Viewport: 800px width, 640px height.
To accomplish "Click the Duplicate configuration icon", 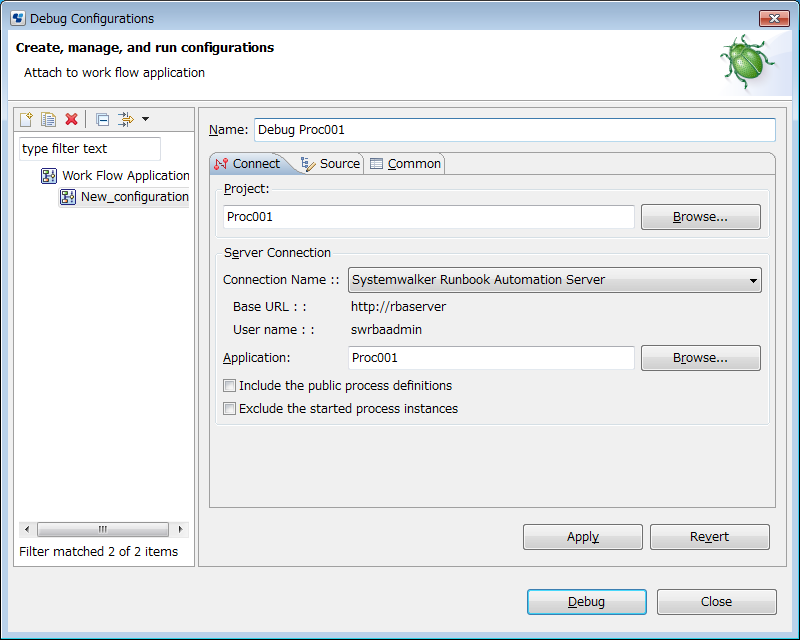I will click(x=48, y=119).
